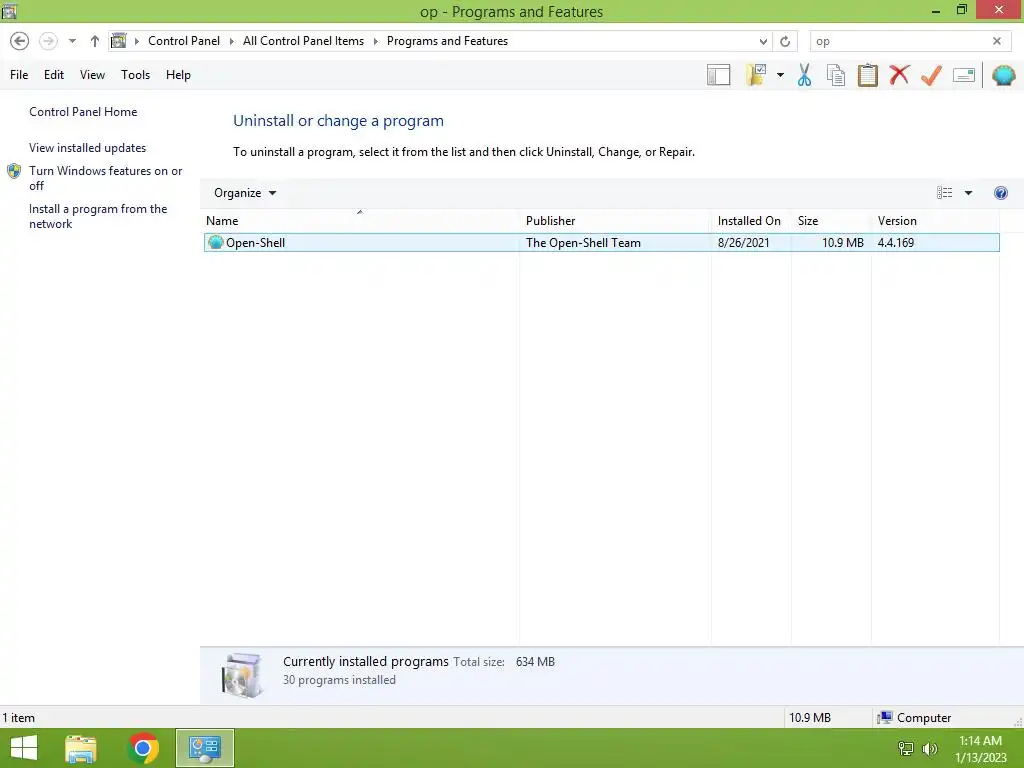Click 'The Open-Shell Team' publisher cell
The height and width of the screenshot is (768, 1024).
click(x=583, y=243)
